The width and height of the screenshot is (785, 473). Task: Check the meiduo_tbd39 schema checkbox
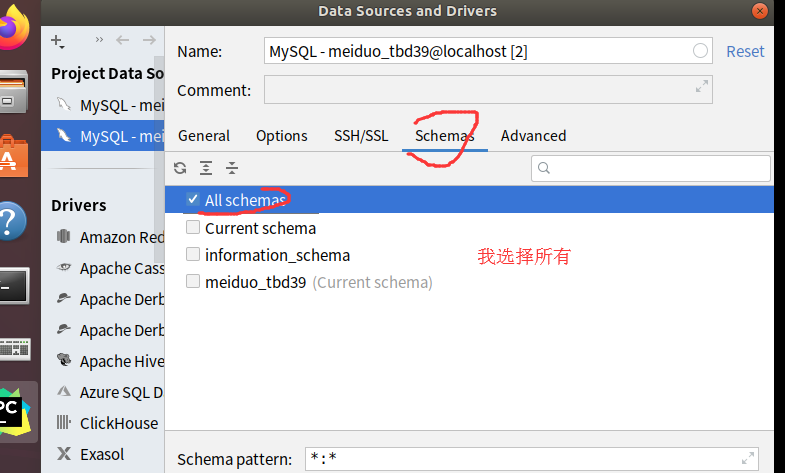coord(193,281)
